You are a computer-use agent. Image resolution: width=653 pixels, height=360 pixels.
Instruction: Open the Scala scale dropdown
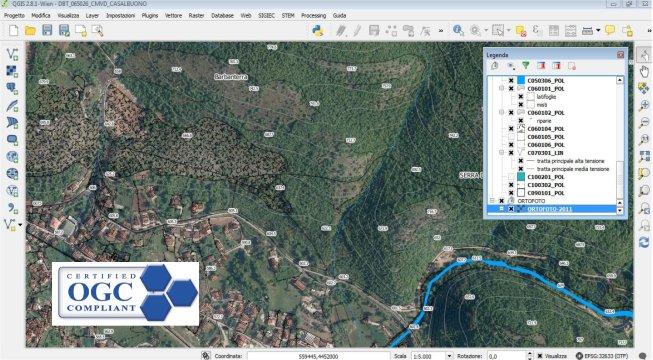point(449,356)
